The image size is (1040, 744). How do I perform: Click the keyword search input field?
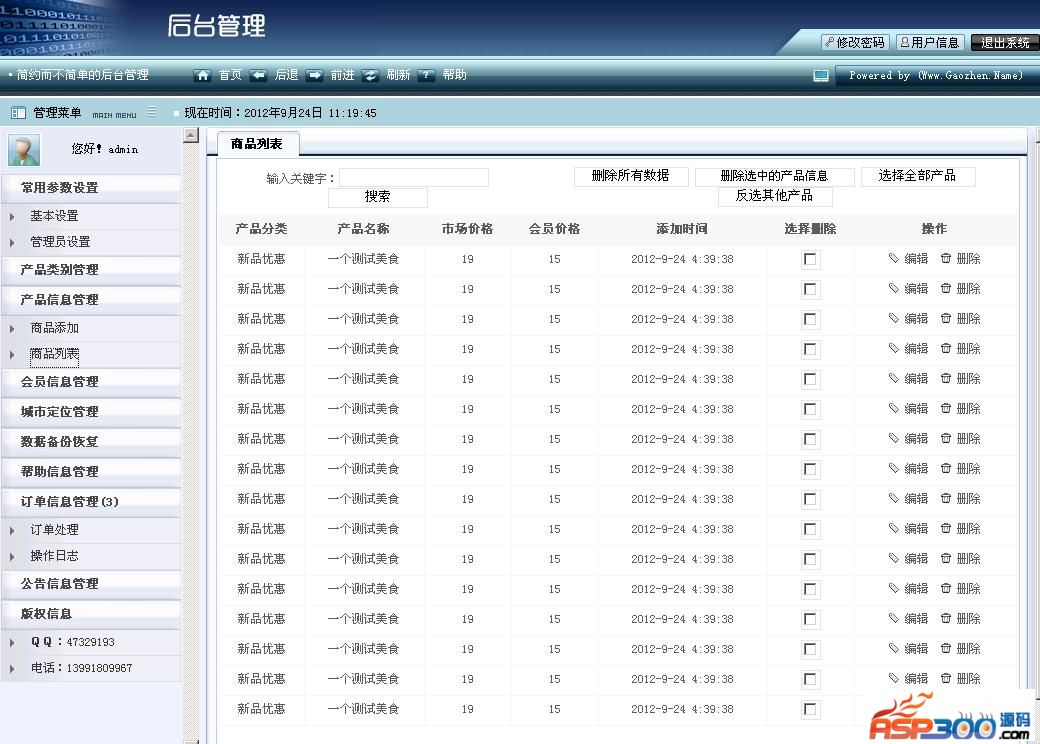click(413, 178)
